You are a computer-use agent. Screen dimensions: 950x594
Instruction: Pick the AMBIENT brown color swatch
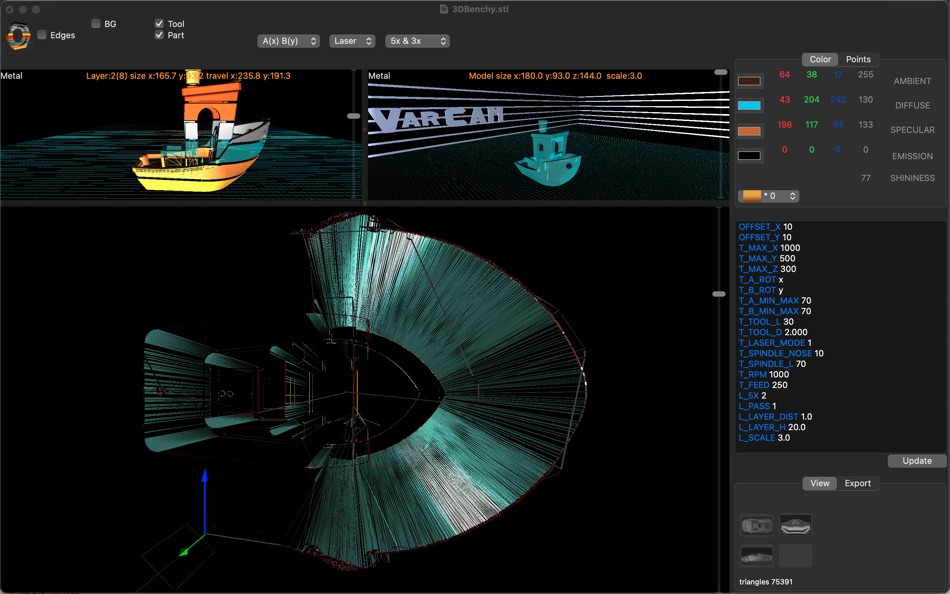click(x=749, y=81)
